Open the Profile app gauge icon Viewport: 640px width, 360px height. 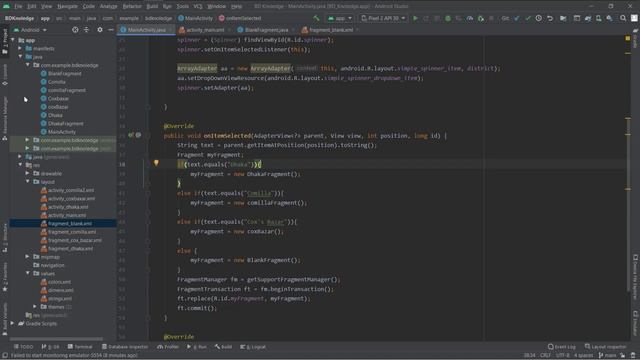coord(470,18)
